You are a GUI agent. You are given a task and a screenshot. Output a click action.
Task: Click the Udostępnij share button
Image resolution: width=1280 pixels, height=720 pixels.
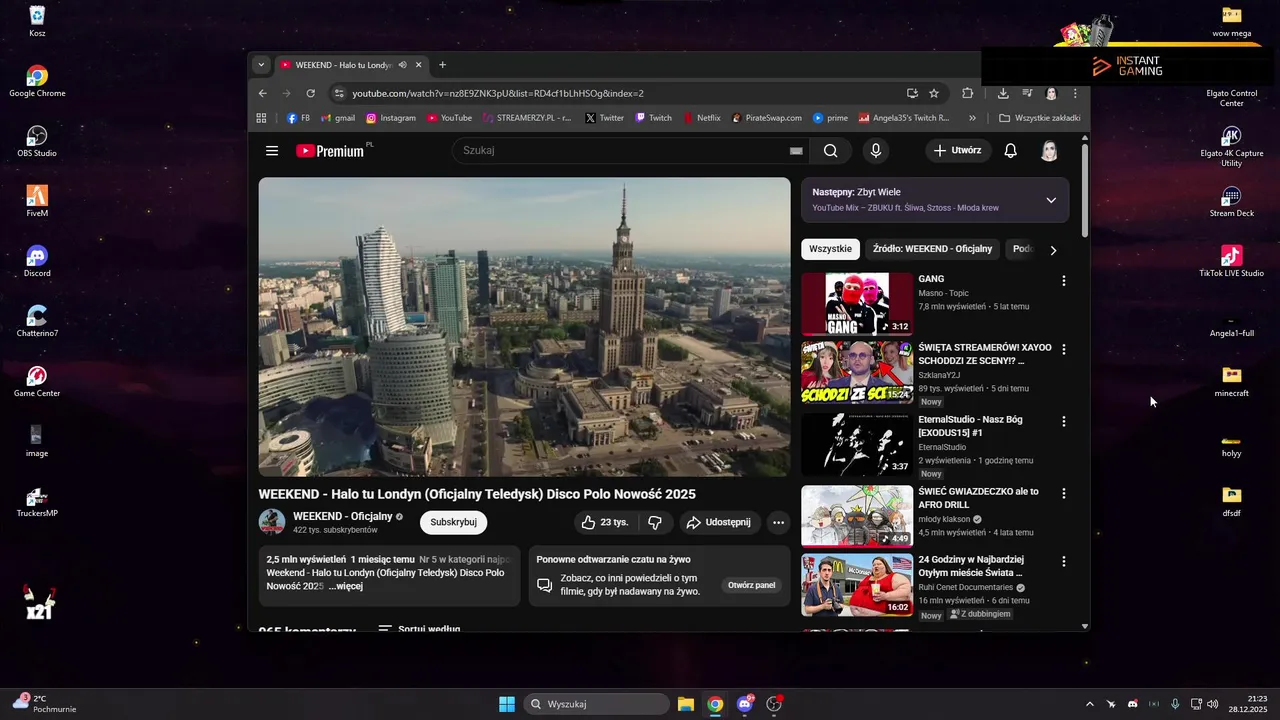point(718,522)
